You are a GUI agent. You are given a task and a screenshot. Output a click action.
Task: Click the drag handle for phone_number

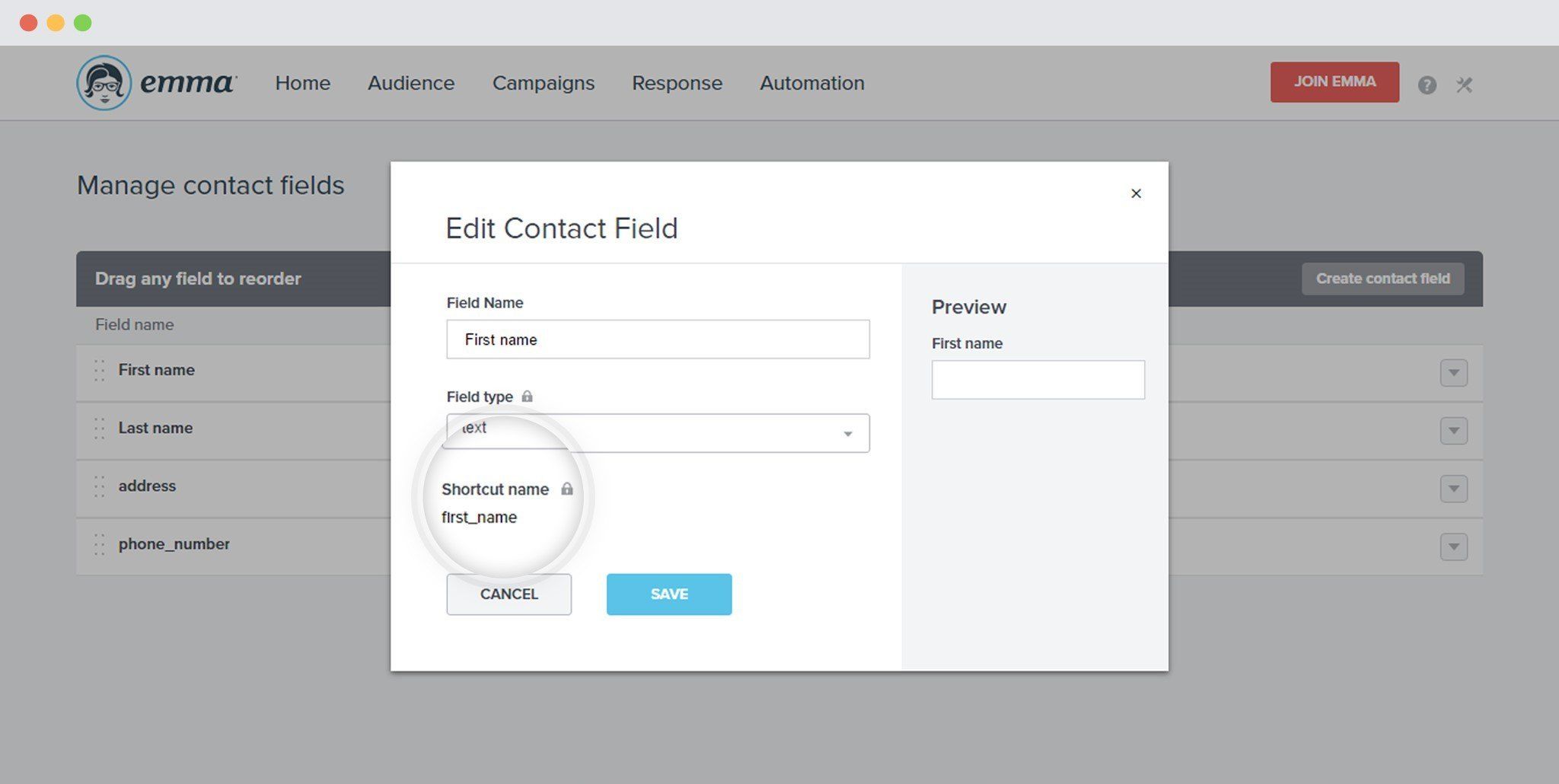(100, 544)
